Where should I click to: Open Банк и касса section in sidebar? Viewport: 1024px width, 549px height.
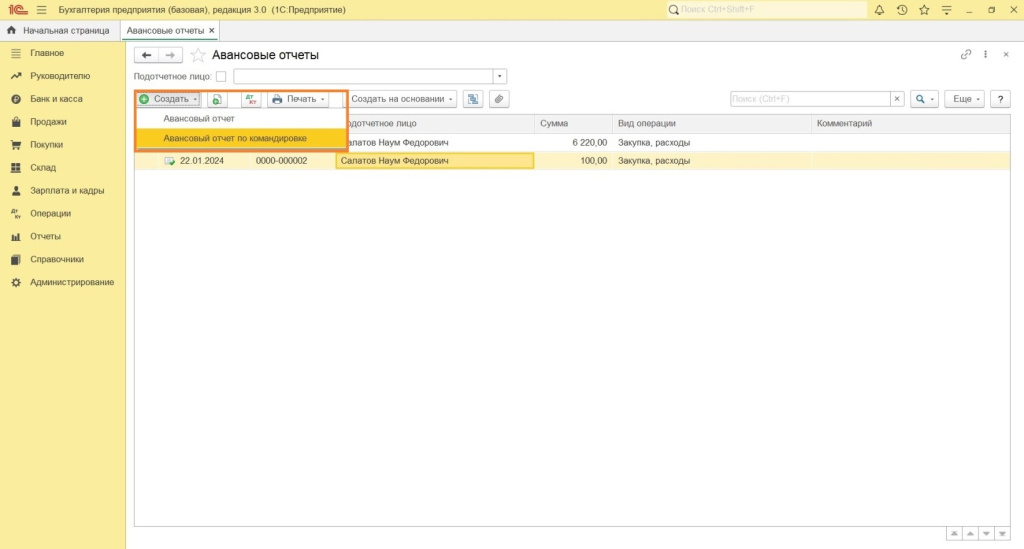click(56, 99)
